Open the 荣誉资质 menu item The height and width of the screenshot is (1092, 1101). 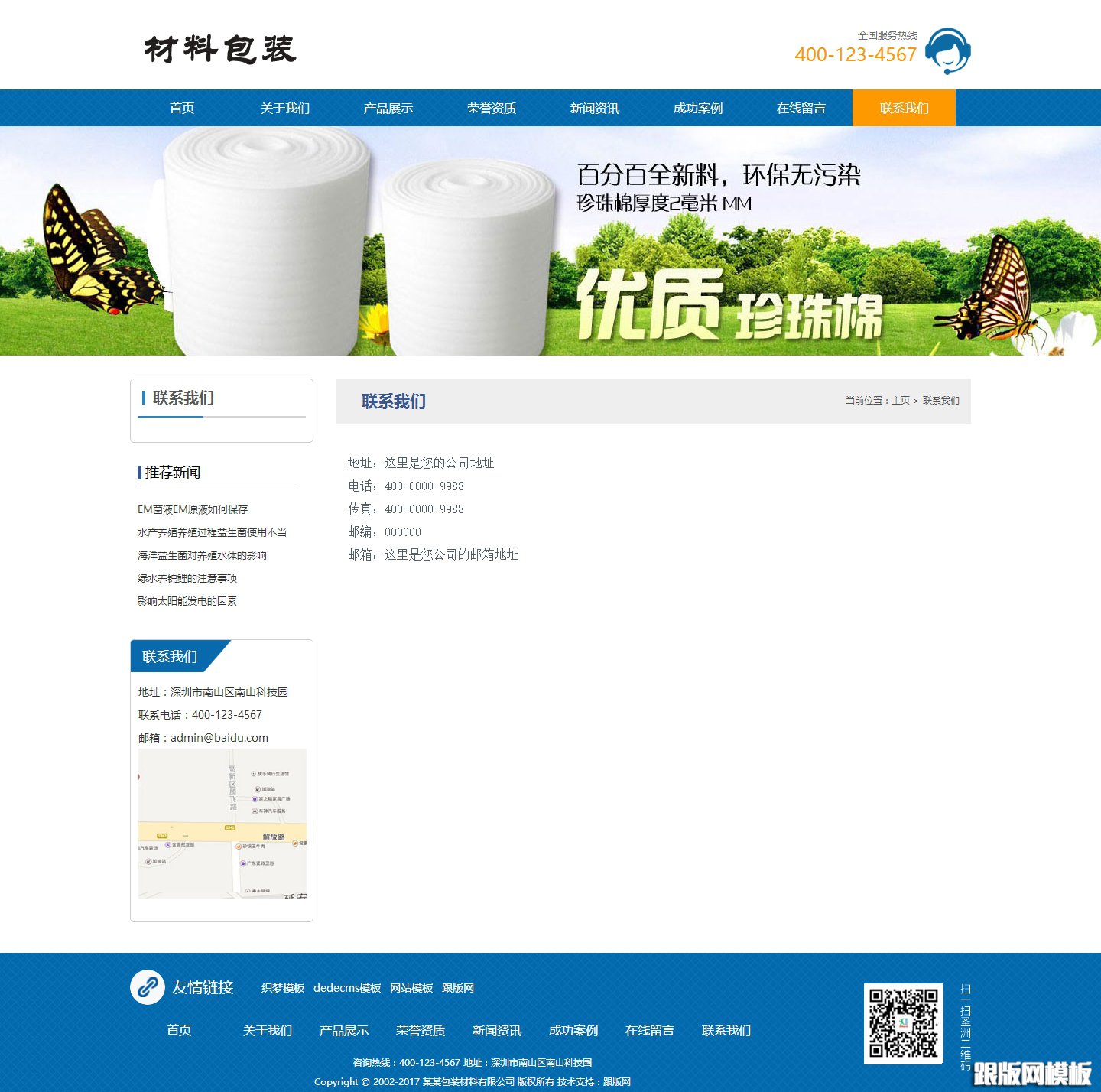coord(493,107)
